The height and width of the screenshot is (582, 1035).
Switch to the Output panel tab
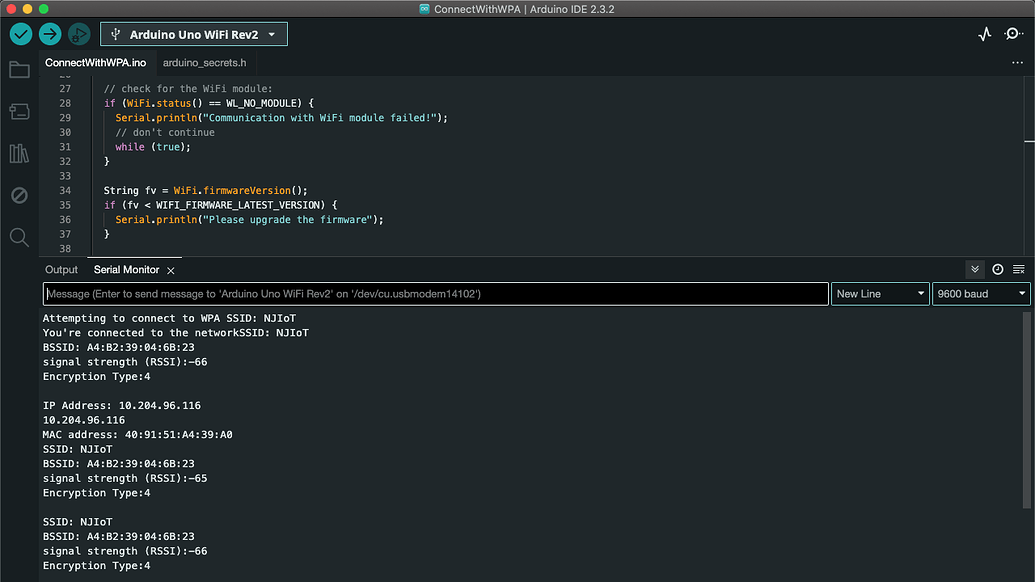61,270
